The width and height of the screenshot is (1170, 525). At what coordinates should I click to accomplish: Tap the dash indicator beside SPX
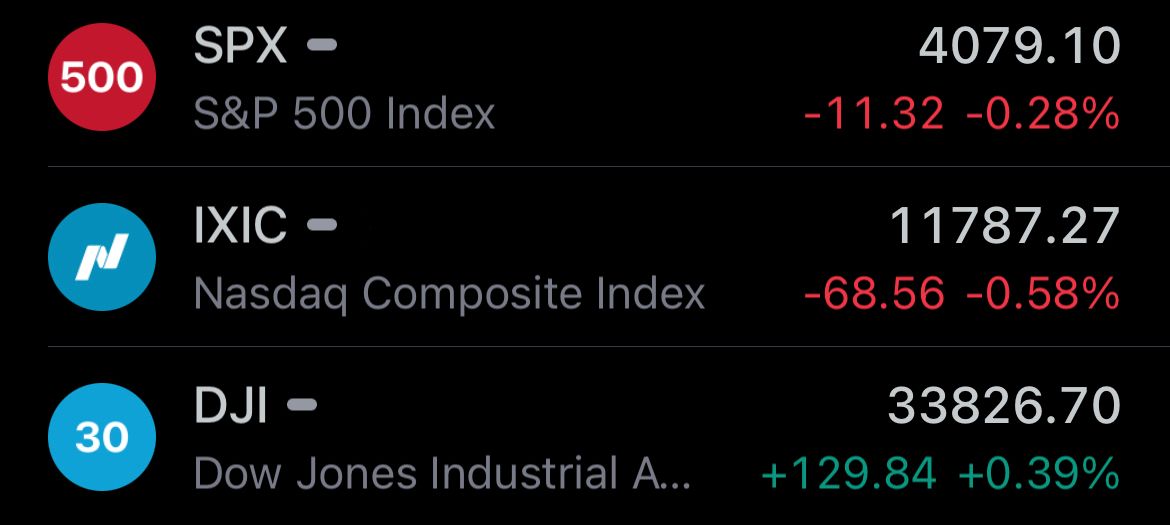(x=322, y=45)
